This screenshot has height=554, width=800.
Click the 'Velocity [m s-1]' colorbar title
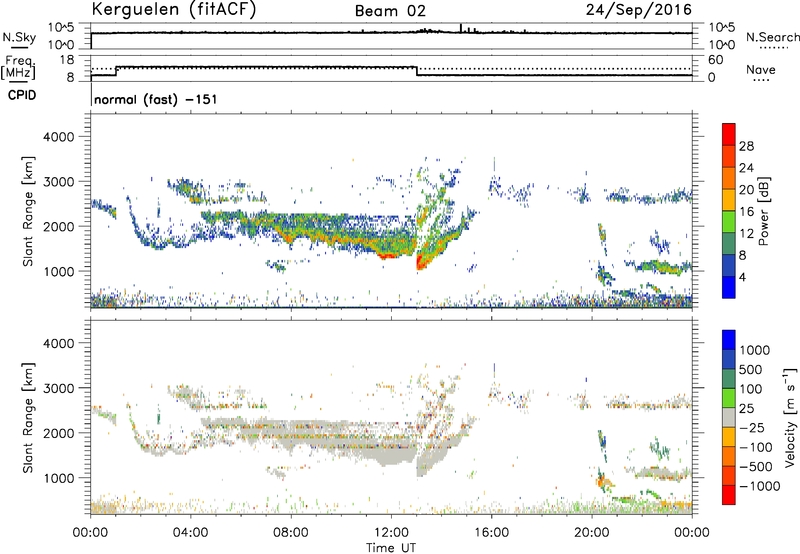pyautogui.click(x=790, y=417)
